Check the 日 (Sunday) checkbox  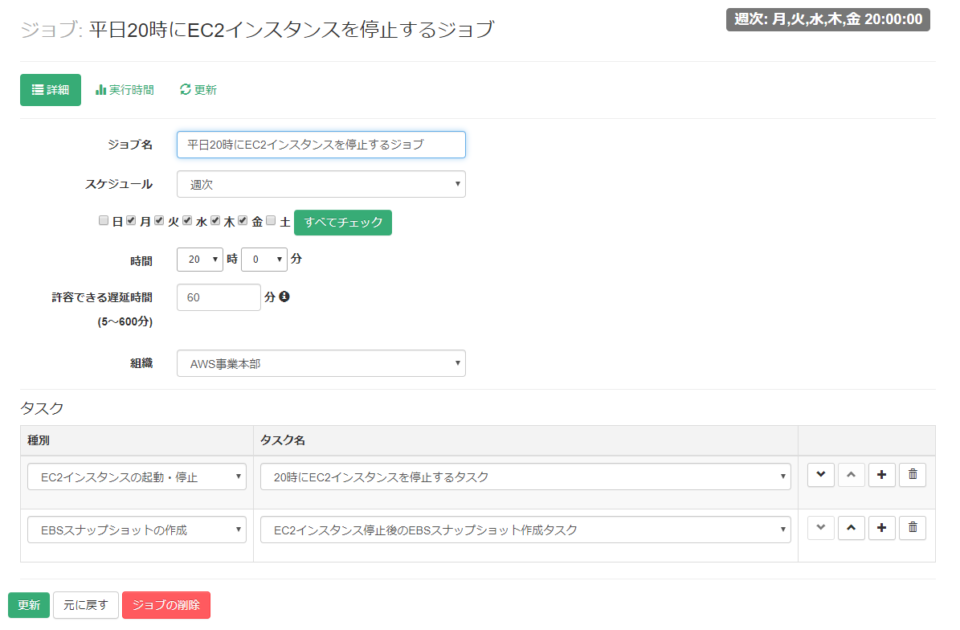tap(103, 220)
